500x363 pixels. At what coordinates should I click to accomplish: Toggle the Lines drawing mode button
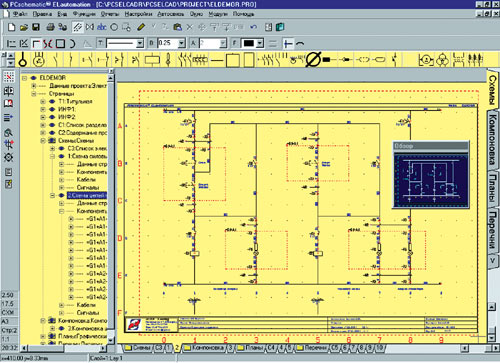(x=77, y=27)
